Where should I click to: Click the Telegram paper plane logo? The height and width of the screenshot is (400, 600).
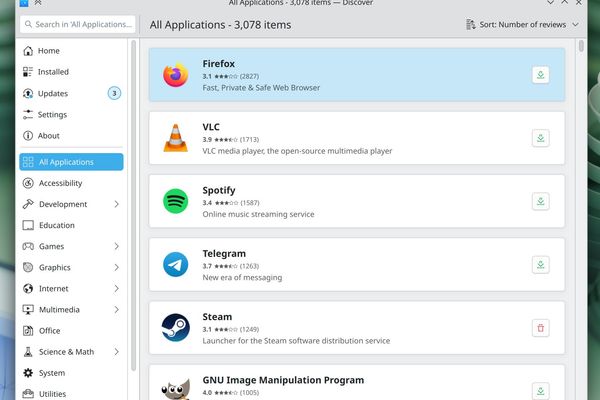[x=176, y=264]
